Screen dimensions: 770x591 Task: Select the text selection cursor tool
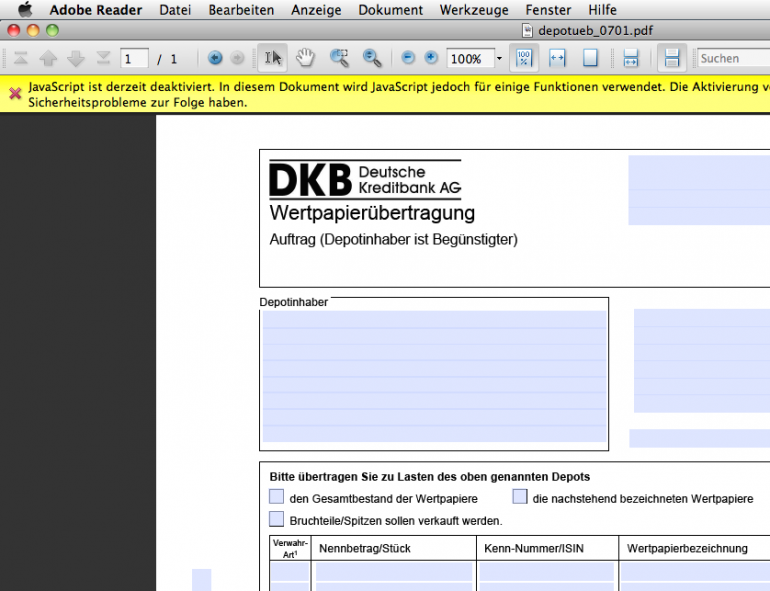click(x=272, y=58)
